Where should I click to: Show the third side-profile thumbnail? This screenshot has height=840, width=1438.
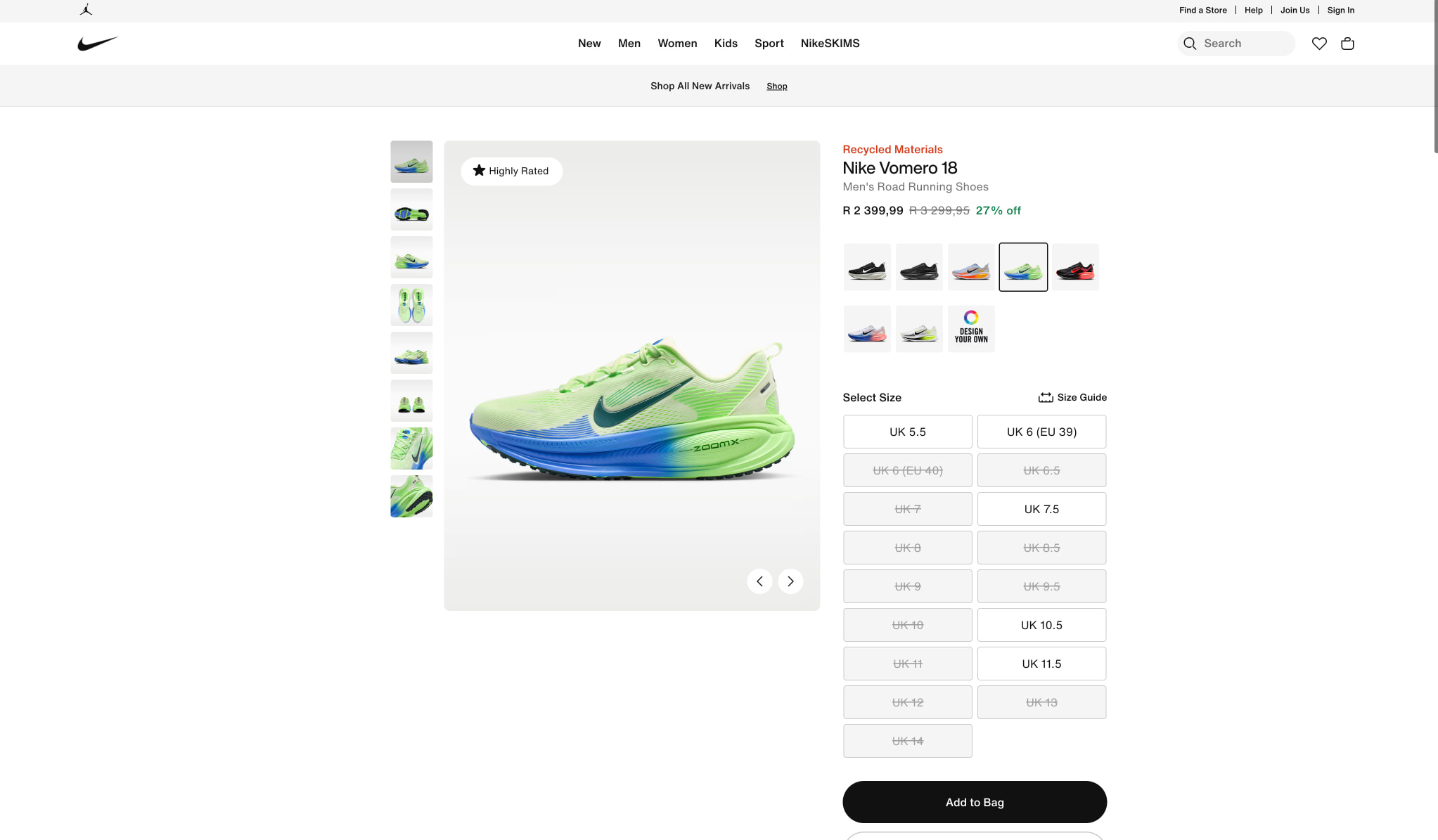[x=411, y=257]
